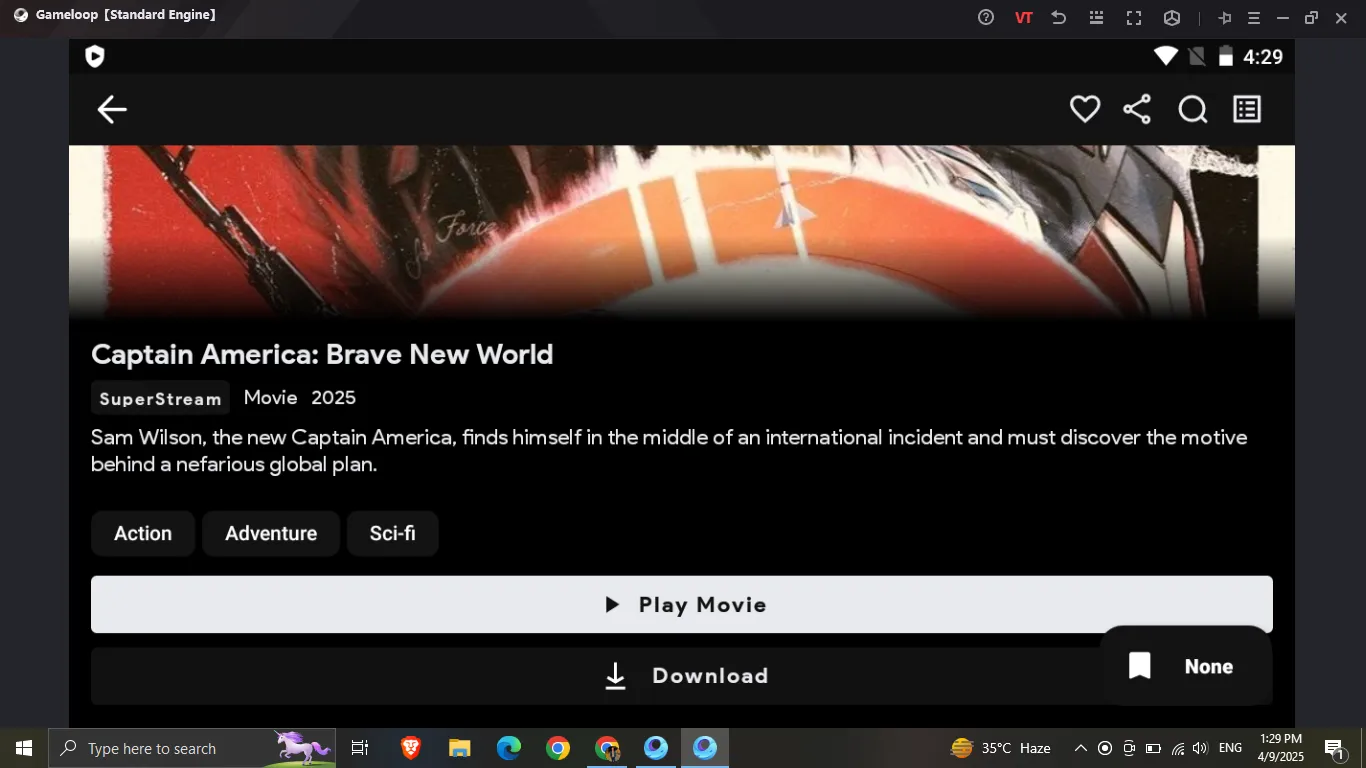Screen dimensions: 1366x768
Task: Choose the Sci-fi genre tag
Action: (x=392, y=533)
